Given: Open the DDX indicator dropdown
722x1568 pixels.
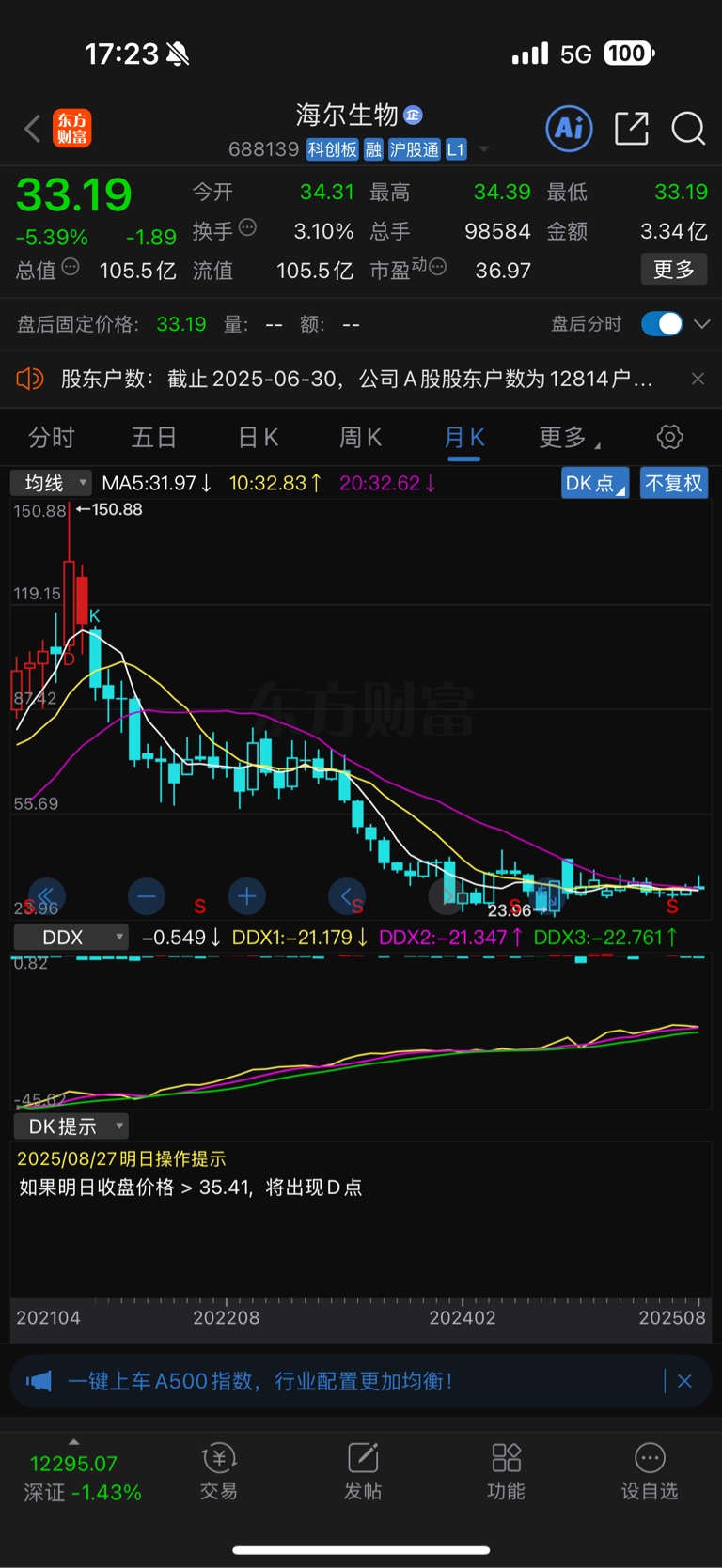Looking at the screenshot, I should coord(71,938).
